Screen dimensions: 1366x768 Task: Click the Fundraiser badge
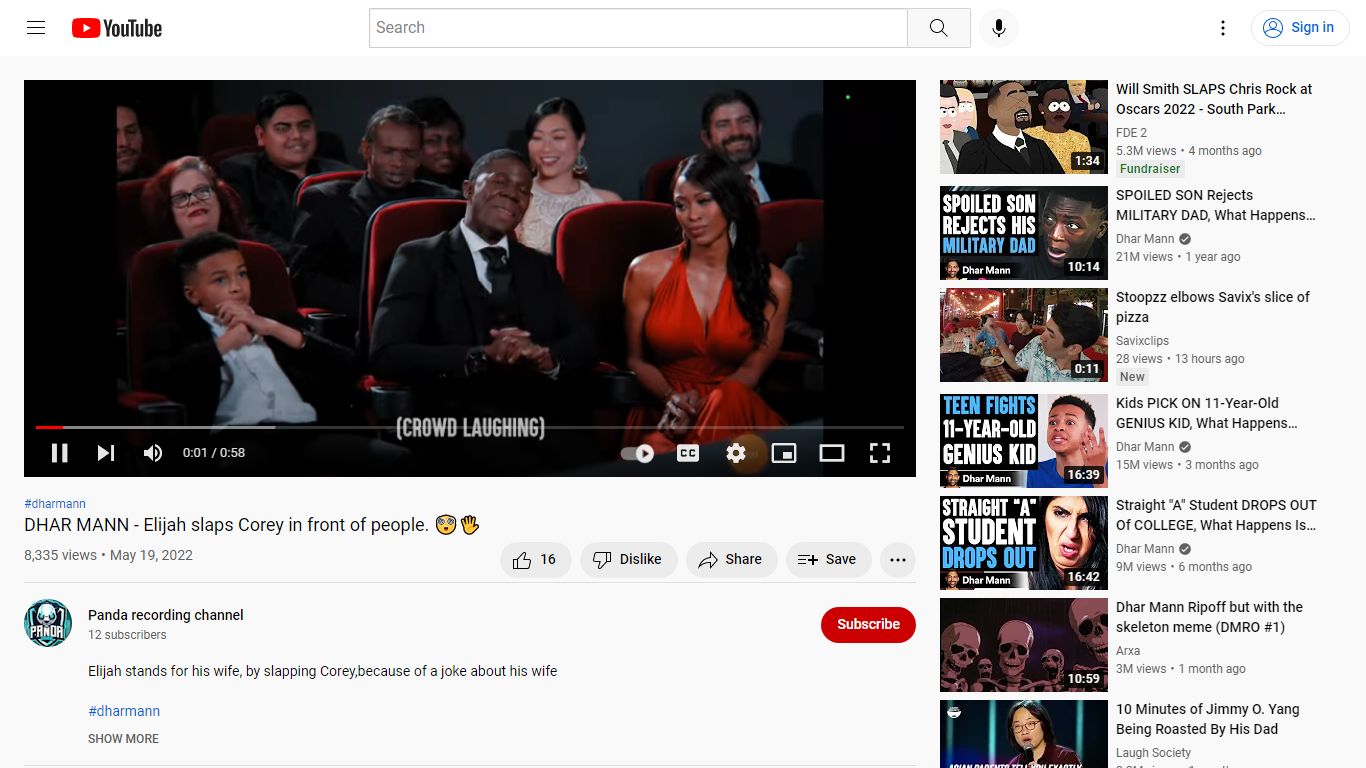1150,169
